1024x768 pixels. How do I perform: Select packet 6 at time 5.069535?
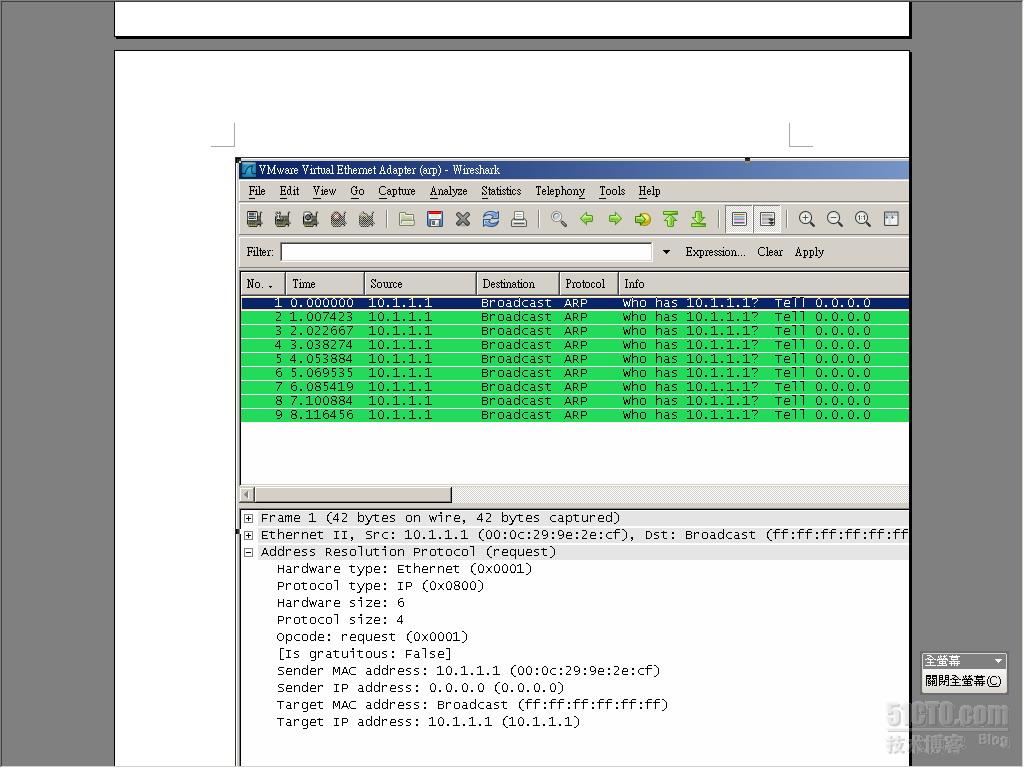(575, 373)
